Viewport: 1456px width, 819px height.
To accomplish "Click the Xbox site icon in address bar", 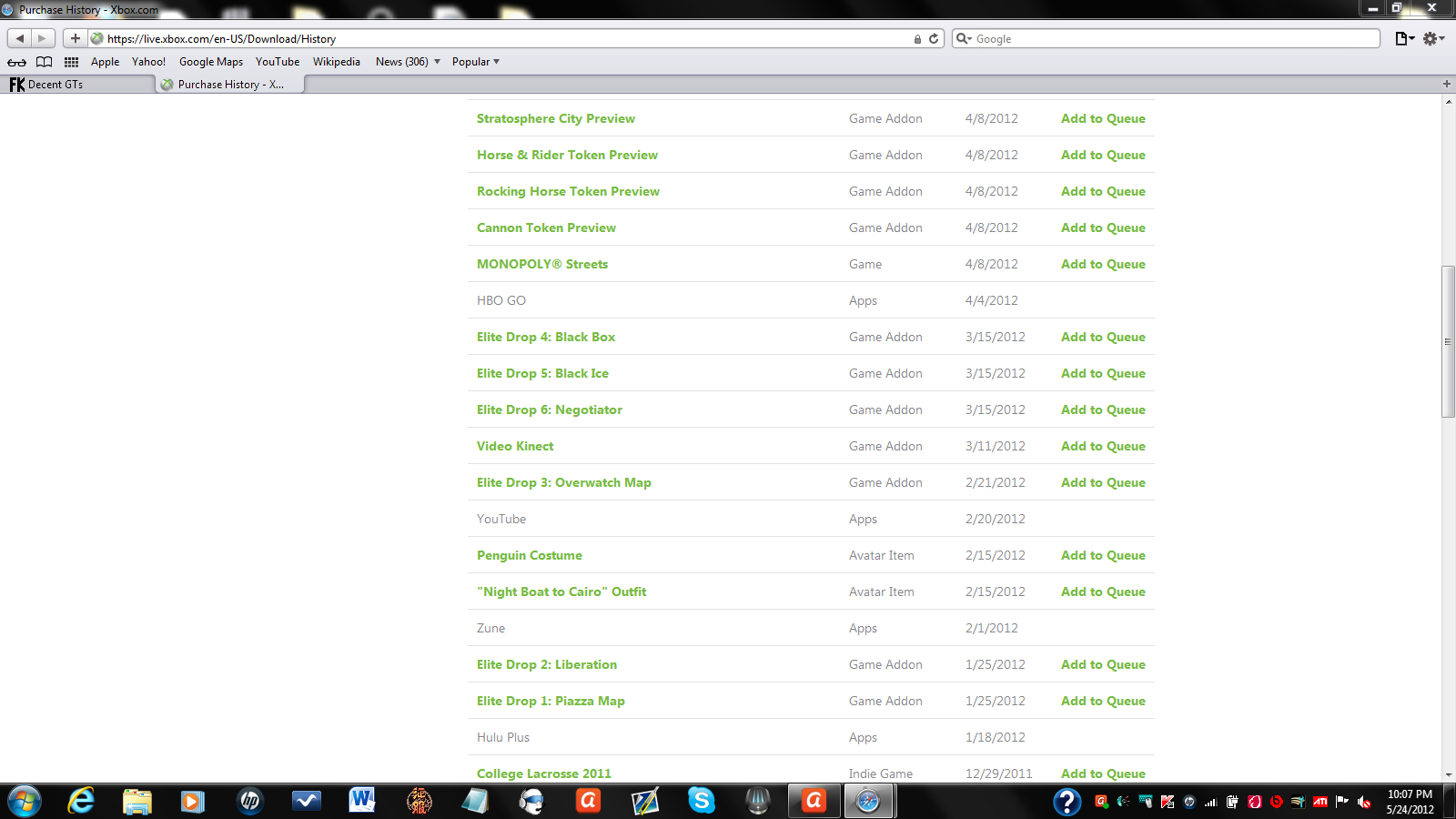I will [96, 38].
